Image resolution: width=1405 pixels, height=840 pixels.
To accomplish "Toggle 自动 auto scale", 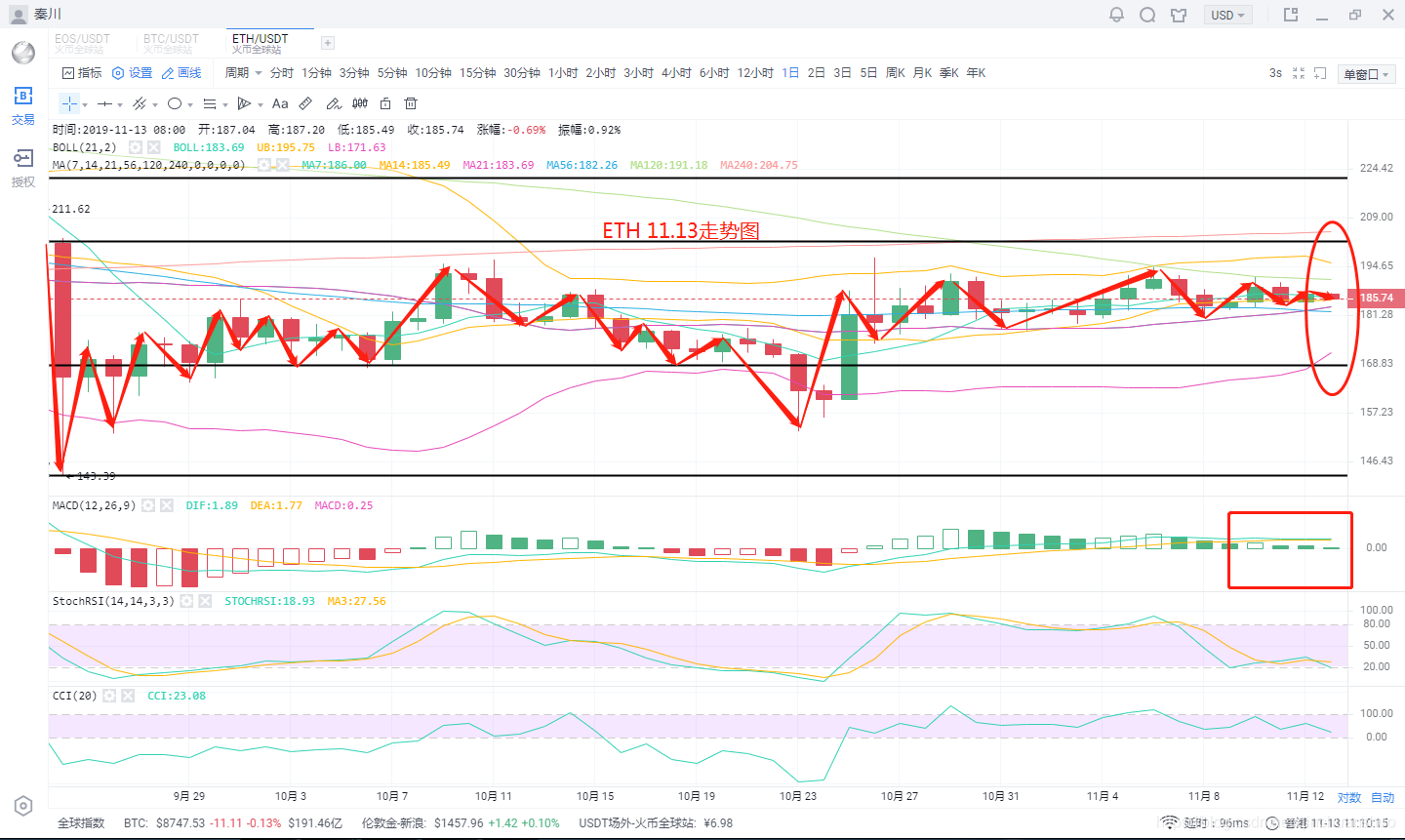I will click(x=1383, y=798).
